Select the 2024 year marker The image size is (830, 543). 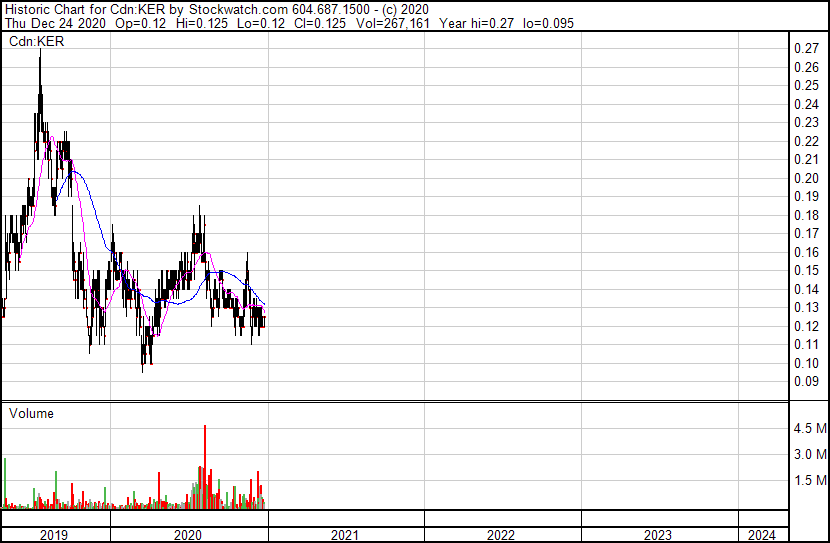pos(762,535)
